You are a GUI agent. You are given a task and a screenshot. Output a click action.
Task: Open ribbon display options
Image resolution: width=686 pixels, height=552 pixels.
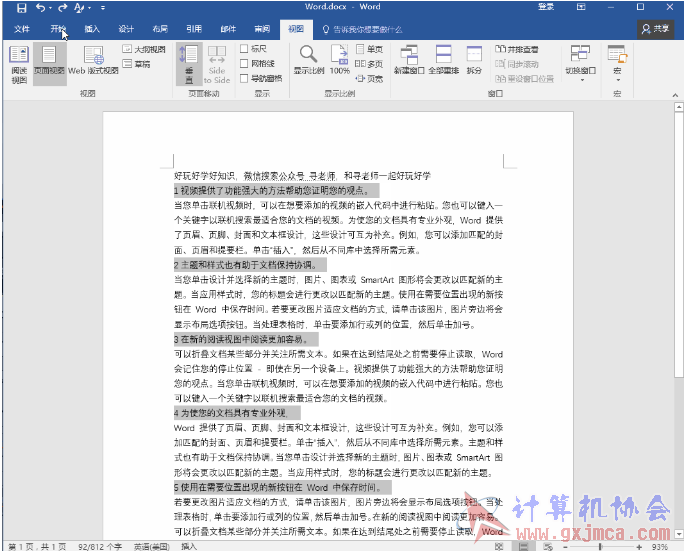pos(581,7)
